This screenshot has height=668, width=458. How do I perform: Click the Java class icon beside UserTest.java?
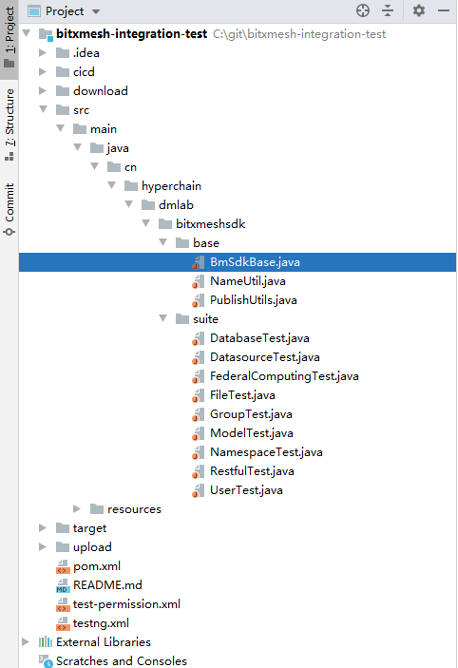pos(197,490)
